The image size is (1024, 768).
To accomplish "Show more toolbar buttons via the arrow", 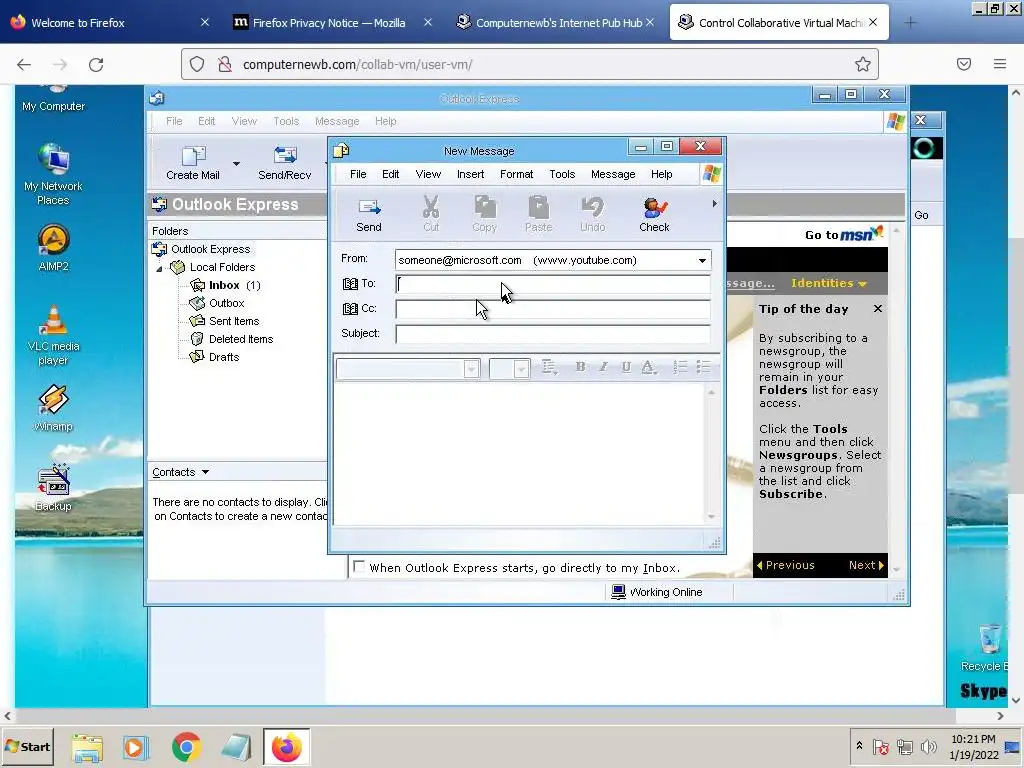I will (714, 204).
